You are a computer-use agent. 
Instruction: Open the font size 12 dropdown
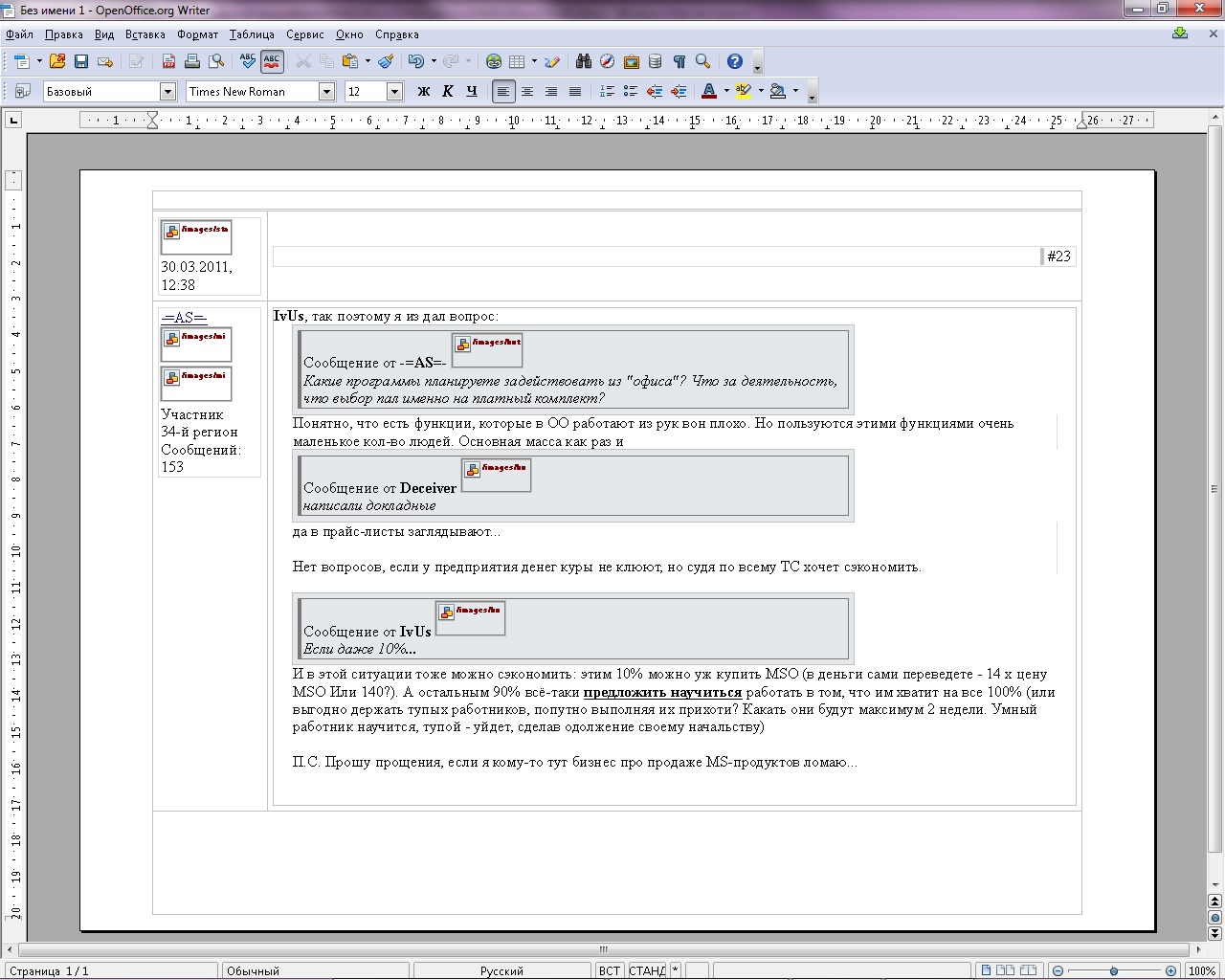(394, 92)
